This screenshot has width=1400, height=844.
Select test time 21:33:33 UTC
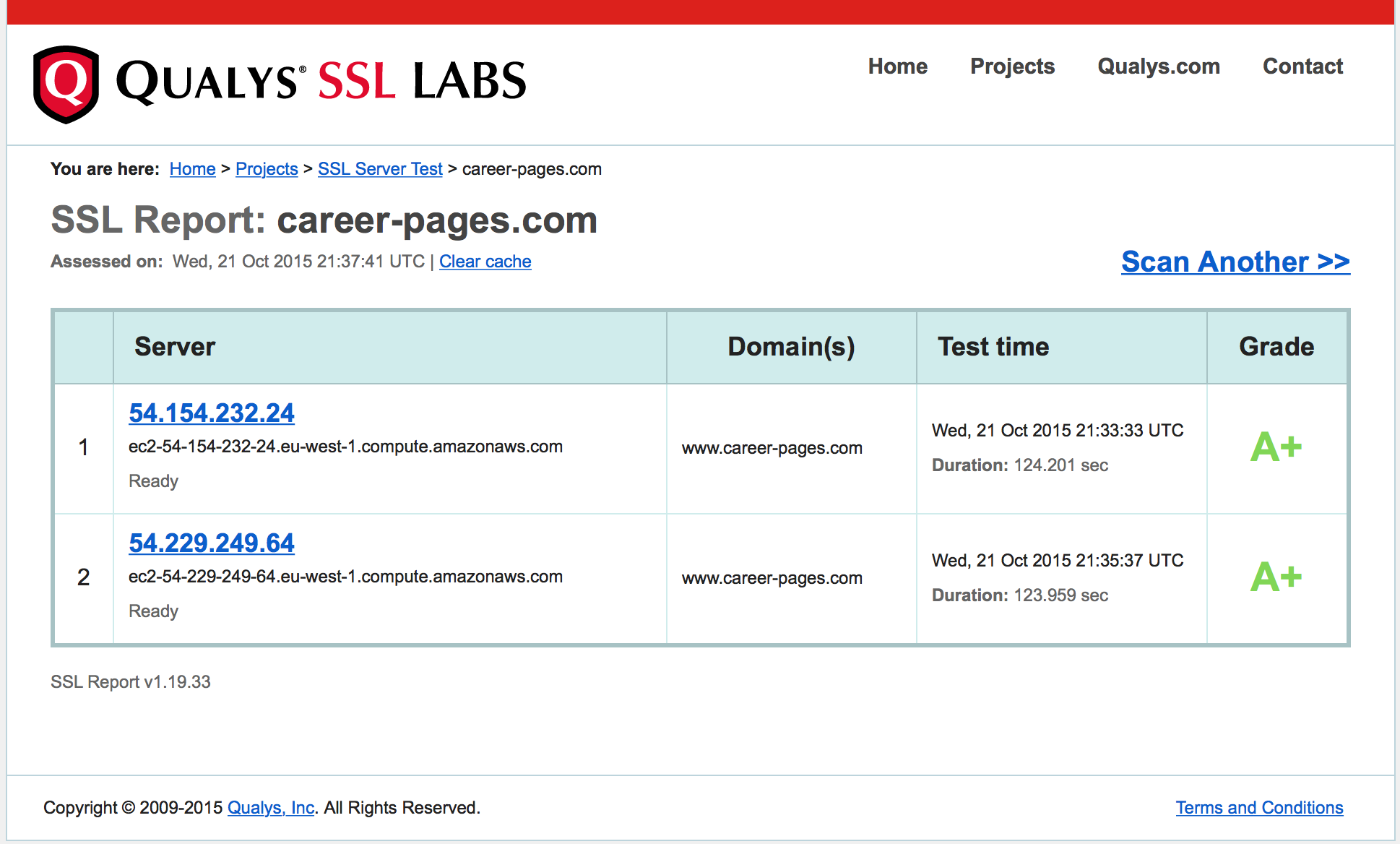click(x=1058, y=431)
